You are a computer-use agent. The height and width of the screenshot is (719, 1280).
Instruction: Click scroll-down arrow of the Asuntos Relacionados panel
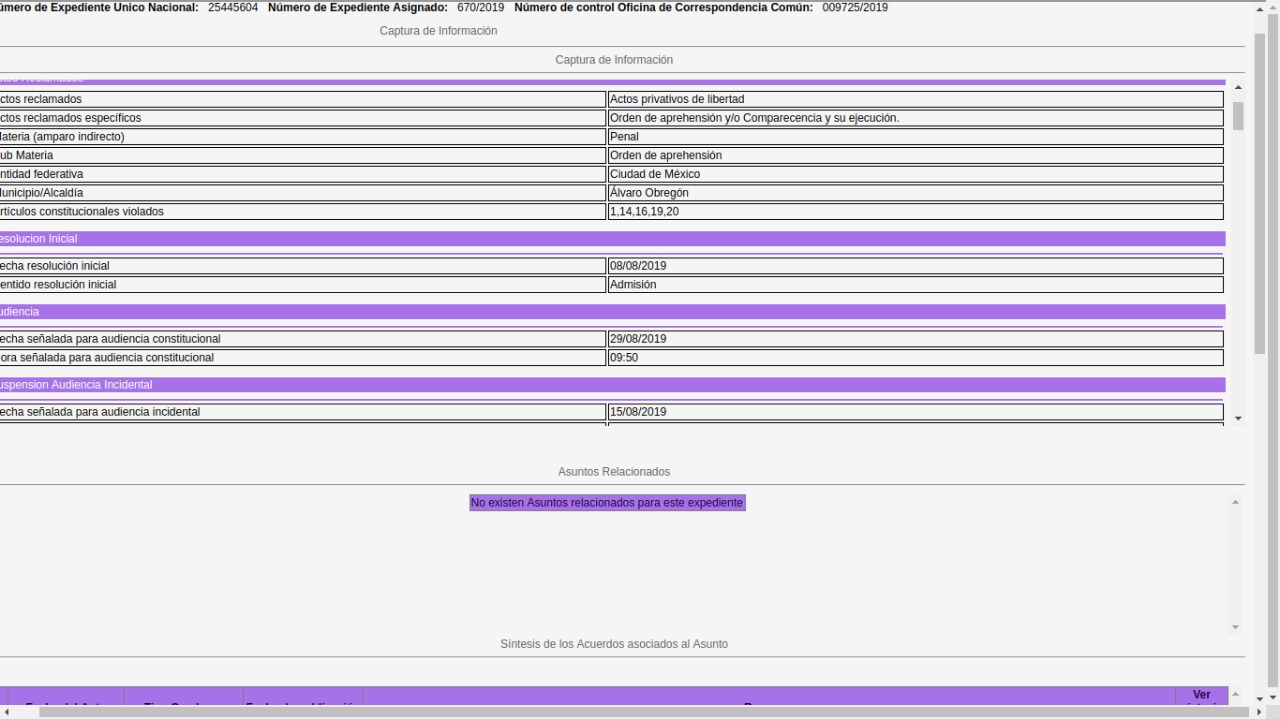pyautogui.click(x=1235, y=627)
